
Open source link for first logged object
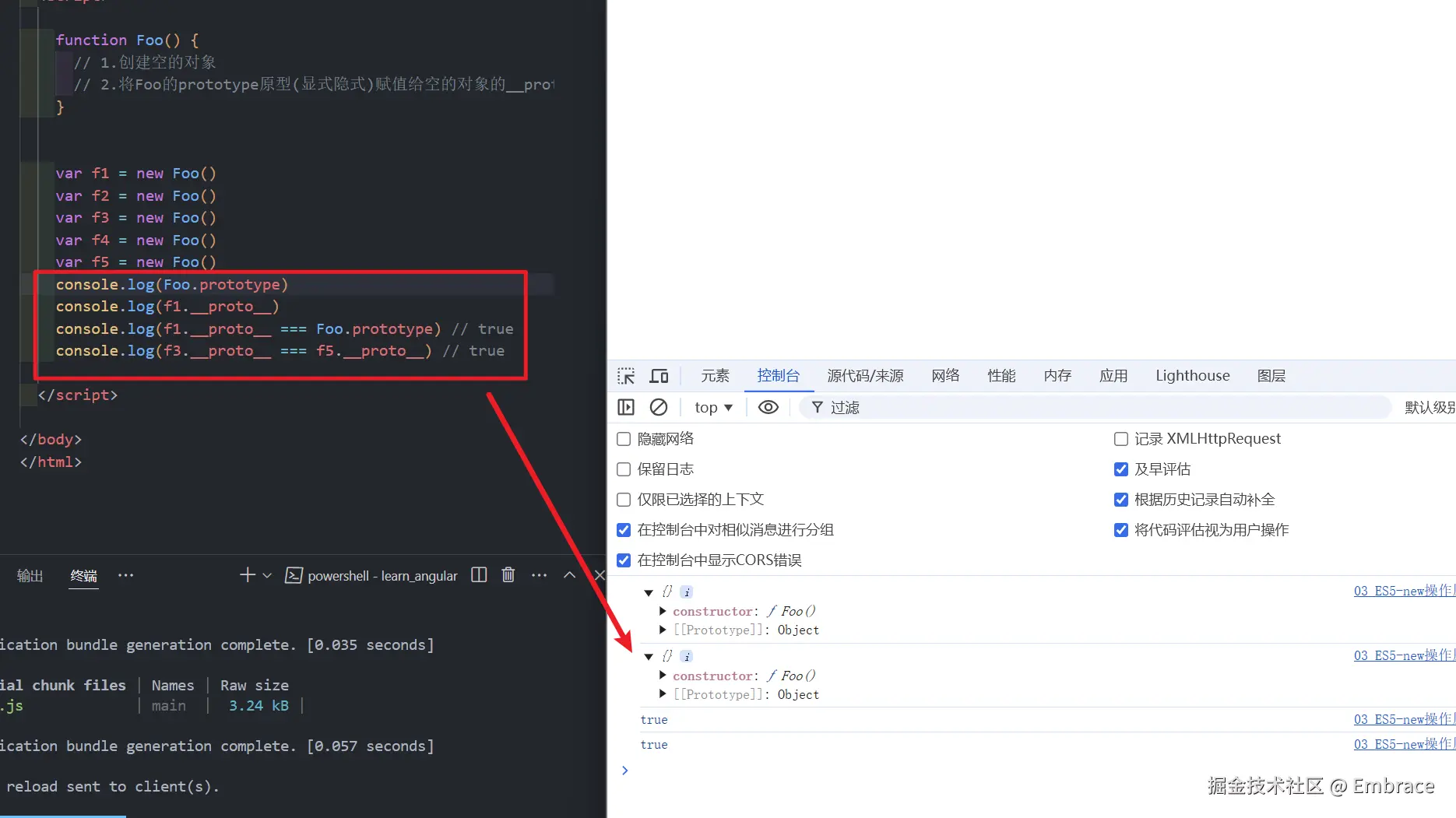[1405, 591]
